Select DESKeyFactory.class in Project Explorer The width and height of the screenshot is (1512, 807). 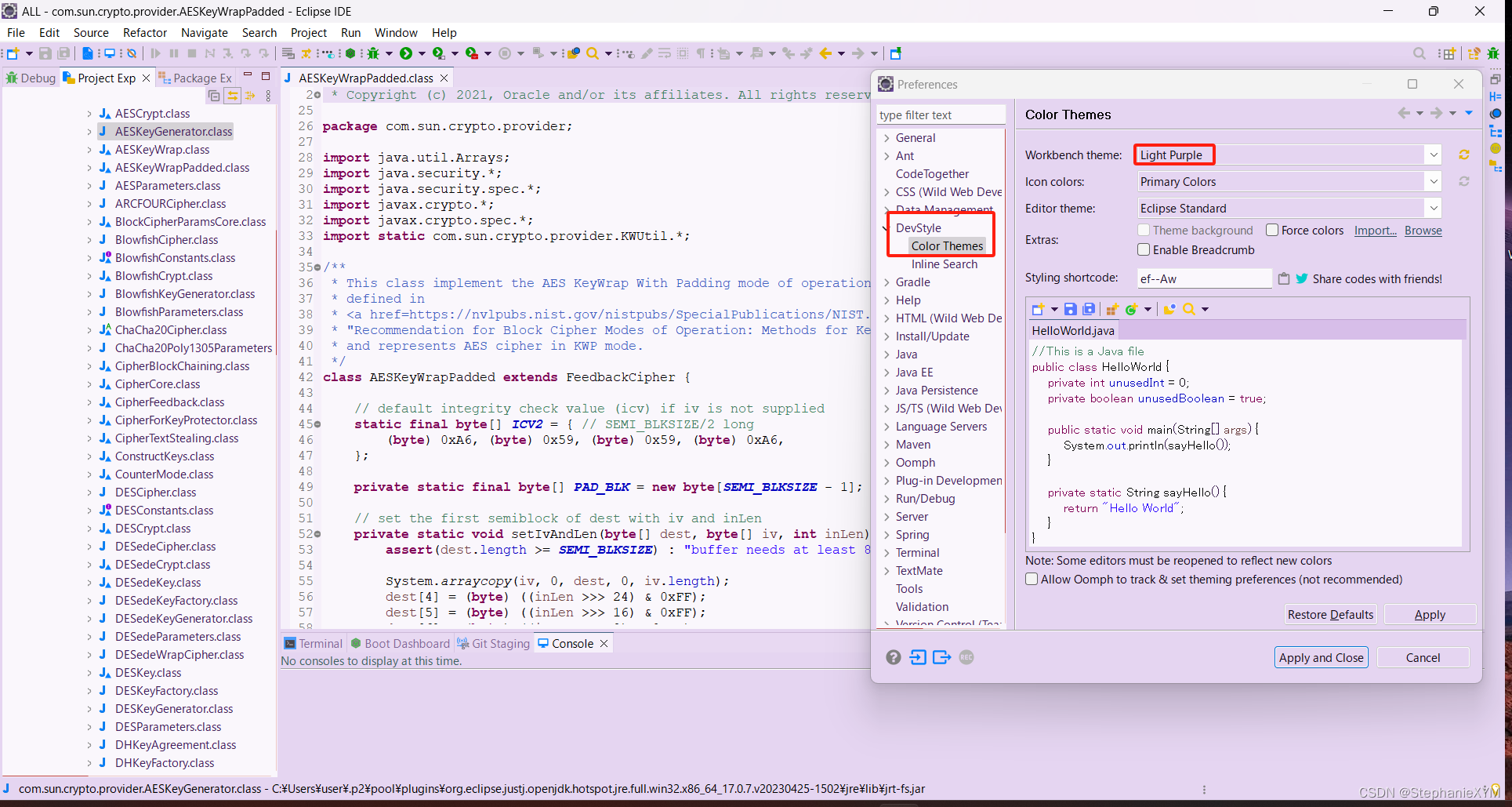pyautogui.click(x=167, y=691)
